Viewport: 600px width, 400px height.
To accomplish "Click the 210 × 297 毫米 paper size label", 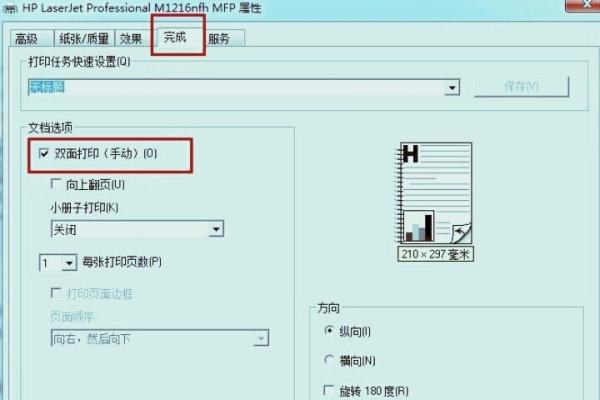I will (435, 254).
